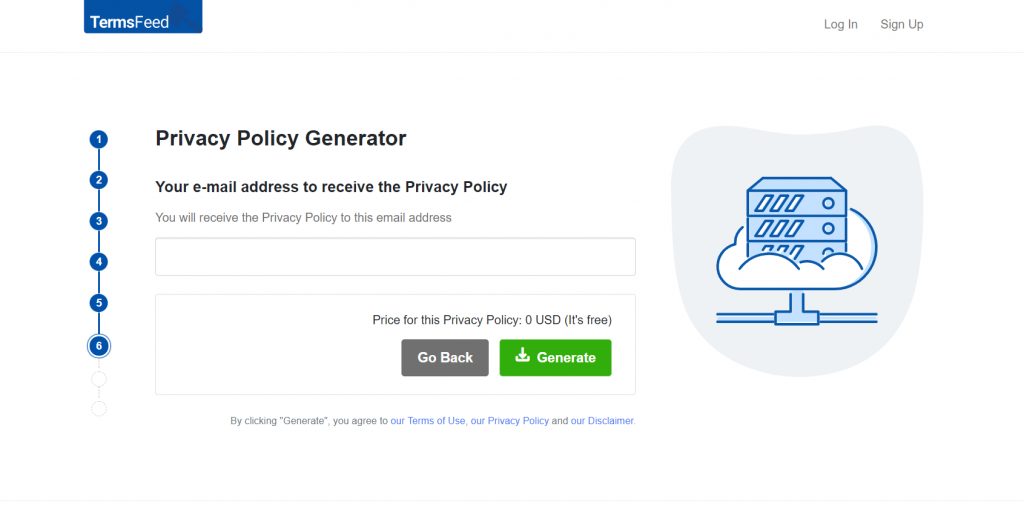Image resolution: width=1024 pixels, height=509 pixels.
Task: Click the Privacy Policy Generator heading
Action: pos(281,139)
